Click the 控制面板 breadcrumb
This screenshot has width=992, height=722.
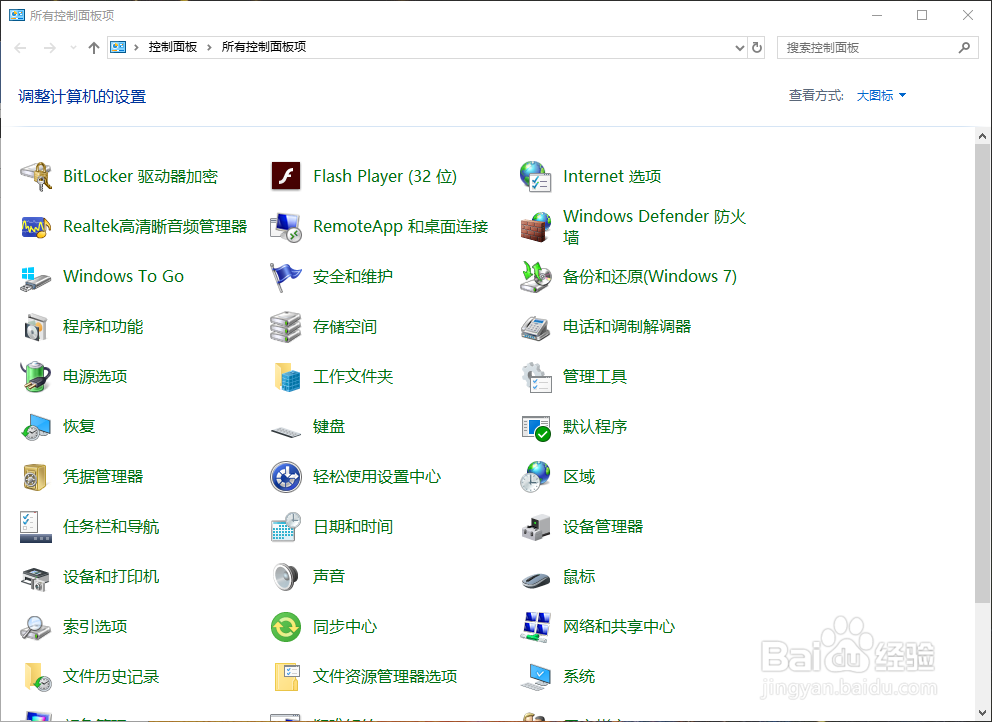click(x=173, y=47)
